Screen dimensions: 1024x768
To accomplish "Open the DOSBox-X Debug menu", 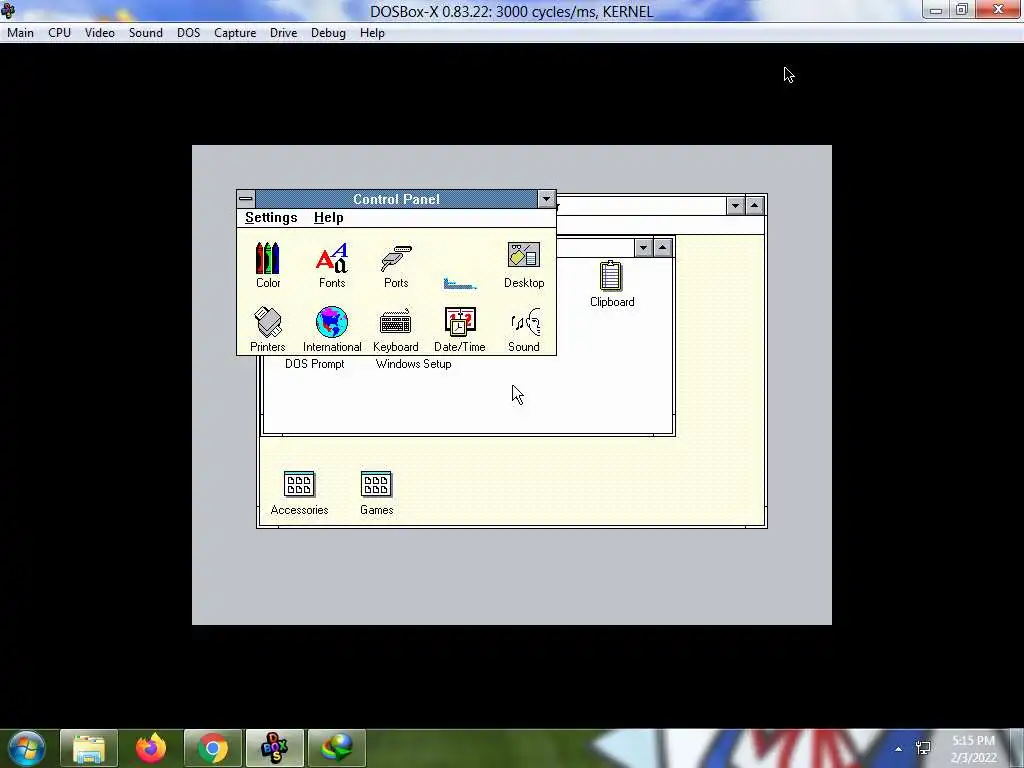I will tap(328, 33).
